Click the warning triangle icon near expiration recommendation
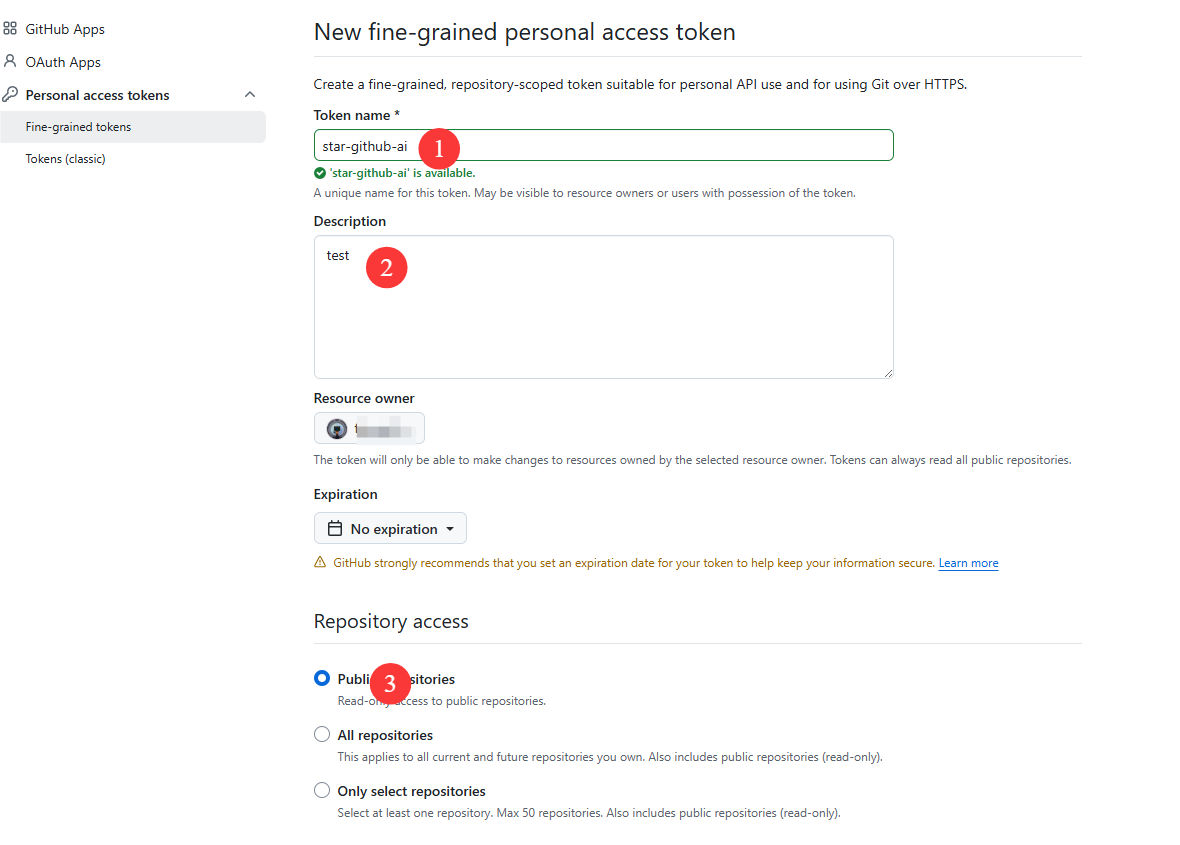Screen dimensions: 1180x845 tap(321, 562)
